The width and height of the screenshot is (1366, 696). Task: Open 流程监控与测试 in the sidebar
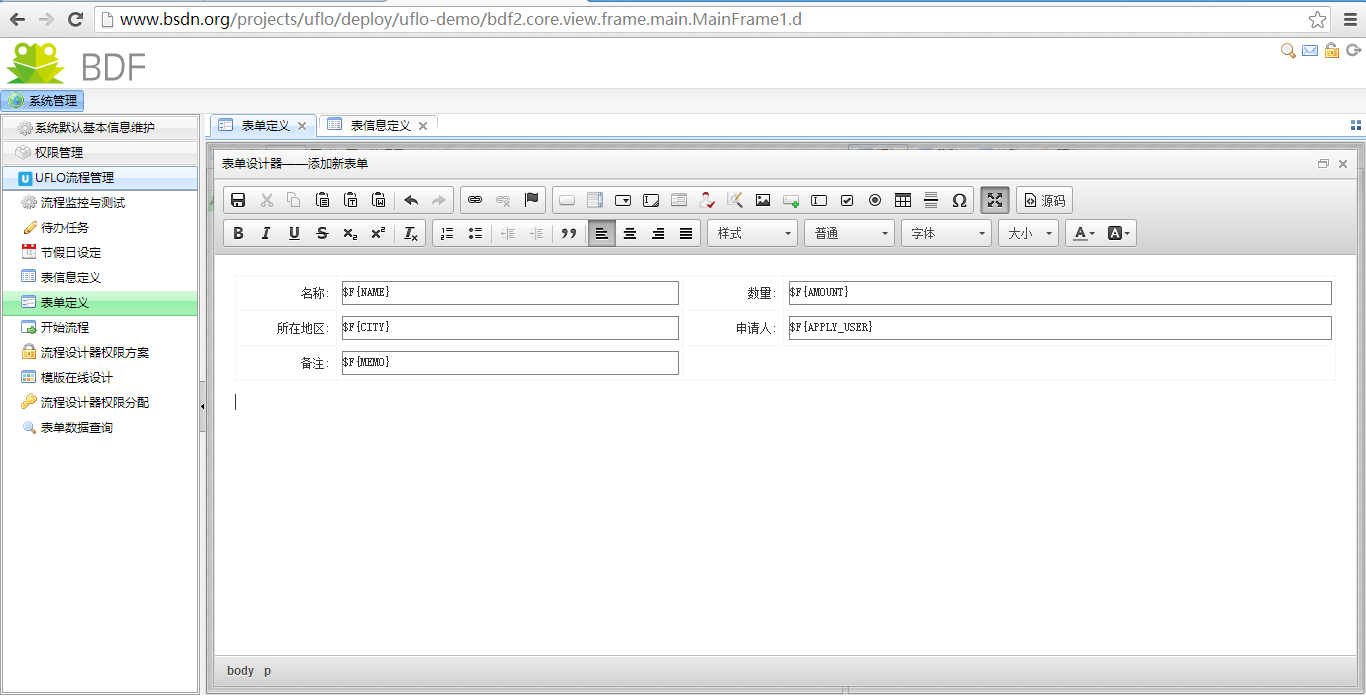82,203
